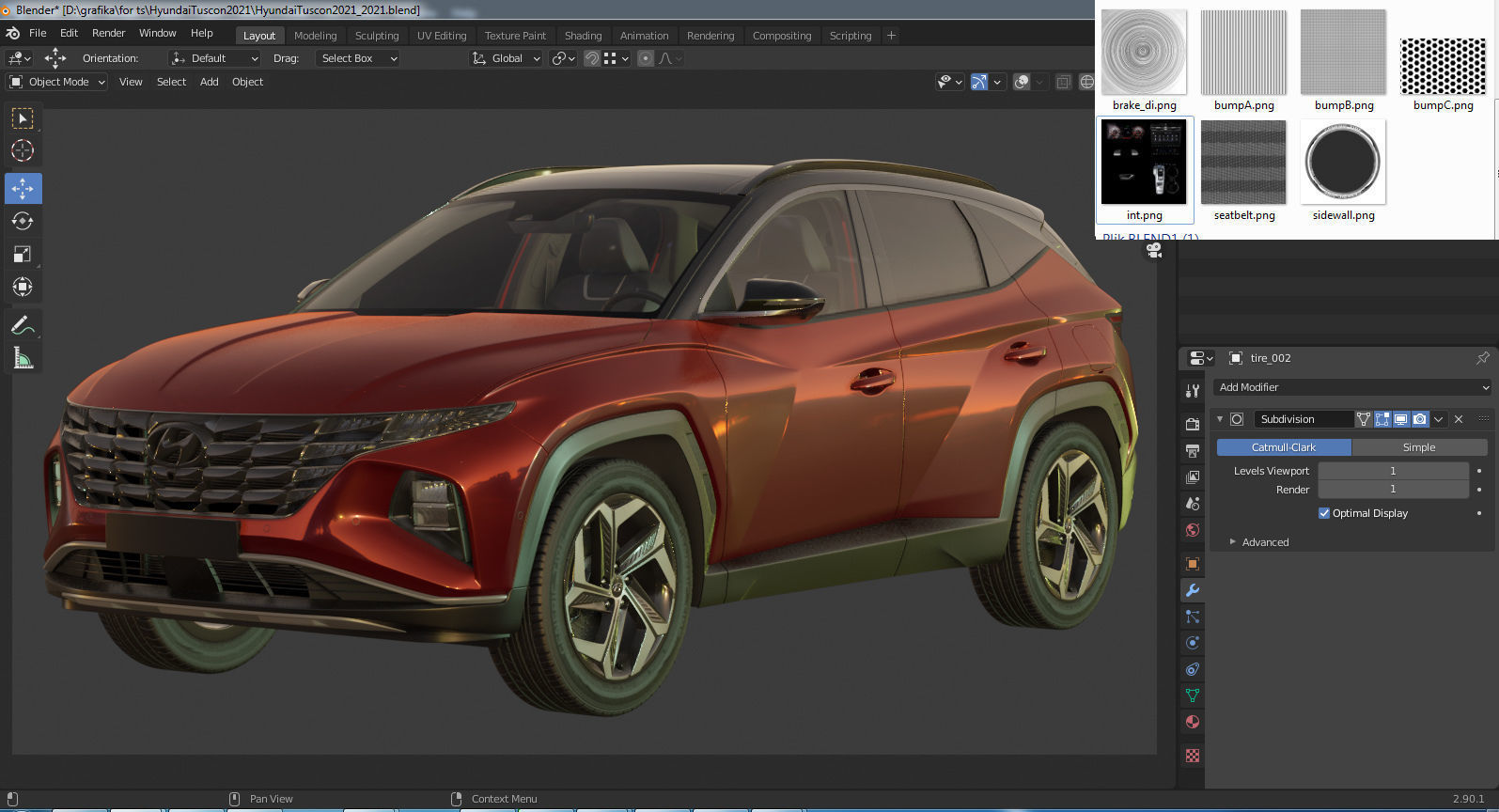Open the Object properties tab
This screenshot has width=1499, height=812.
point(1193,563)
